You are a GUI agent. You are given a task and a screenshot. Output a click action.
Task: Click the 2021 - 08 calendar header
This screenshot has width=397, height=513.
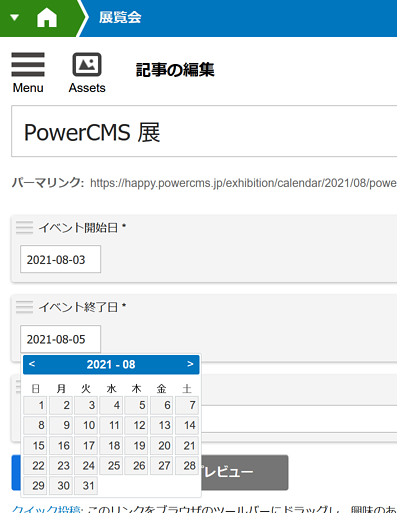pyautogui.click(x=111, y=365)
